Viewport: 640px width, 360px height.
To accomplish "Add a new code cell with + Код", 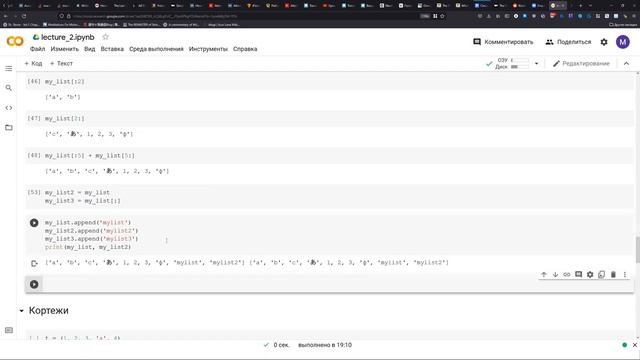I will (x=33, y=63).
